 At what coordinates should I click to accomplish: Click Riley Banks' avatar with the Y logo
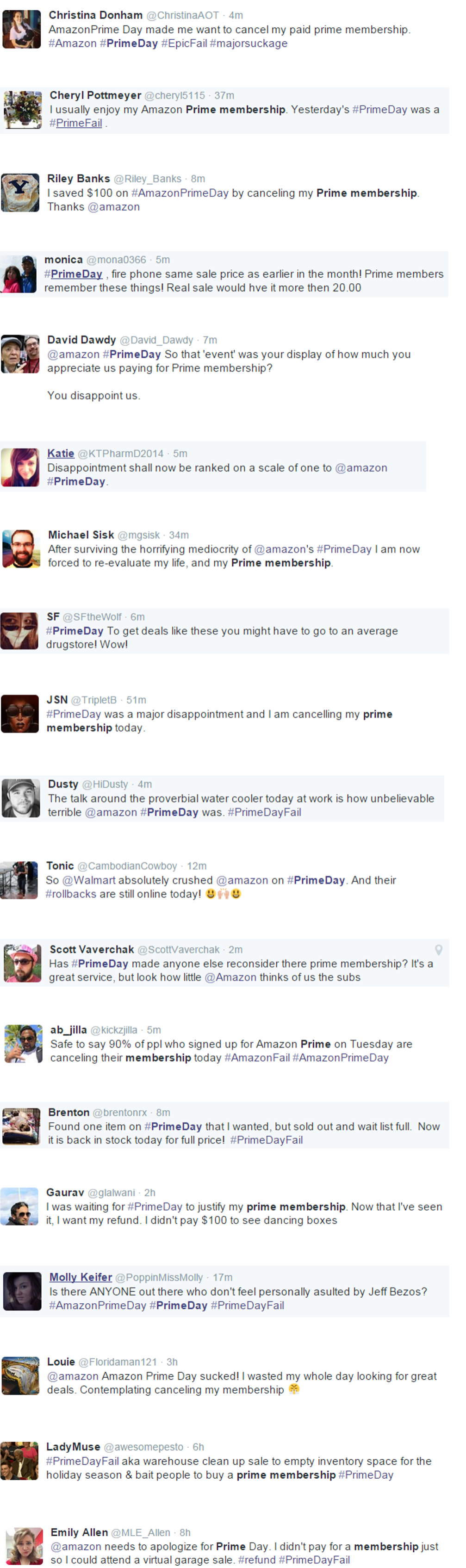point(20,193)
